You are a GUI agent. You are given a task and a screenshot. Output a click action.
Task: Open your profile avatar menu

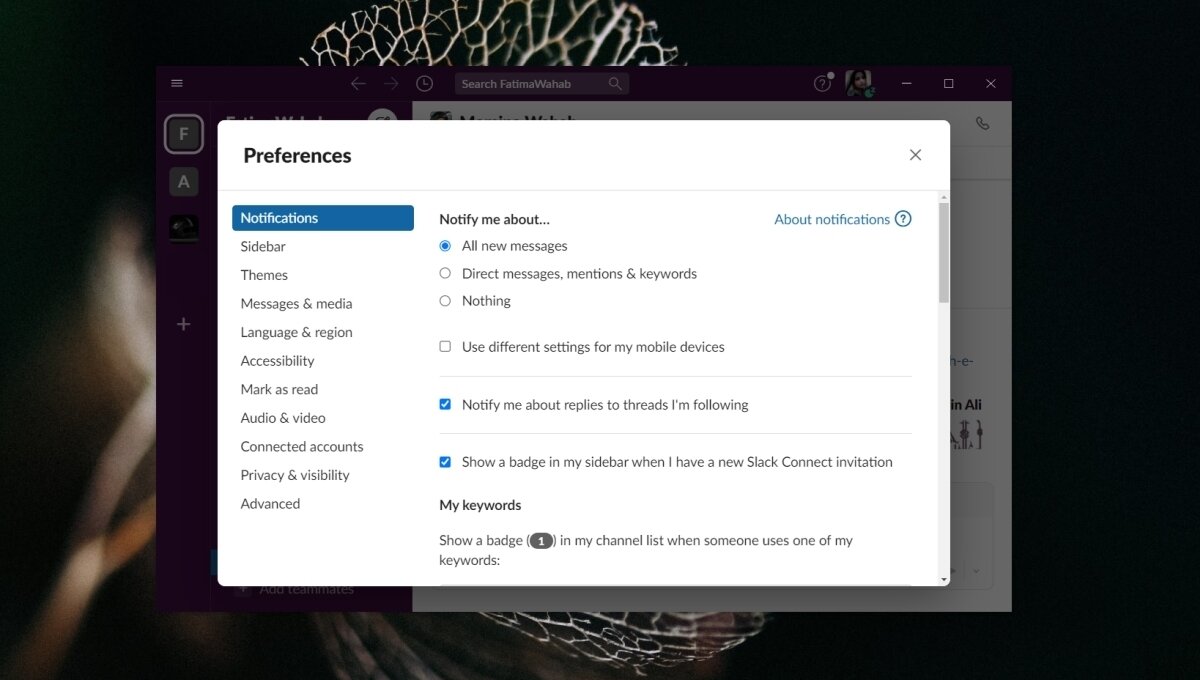[859, 84]
